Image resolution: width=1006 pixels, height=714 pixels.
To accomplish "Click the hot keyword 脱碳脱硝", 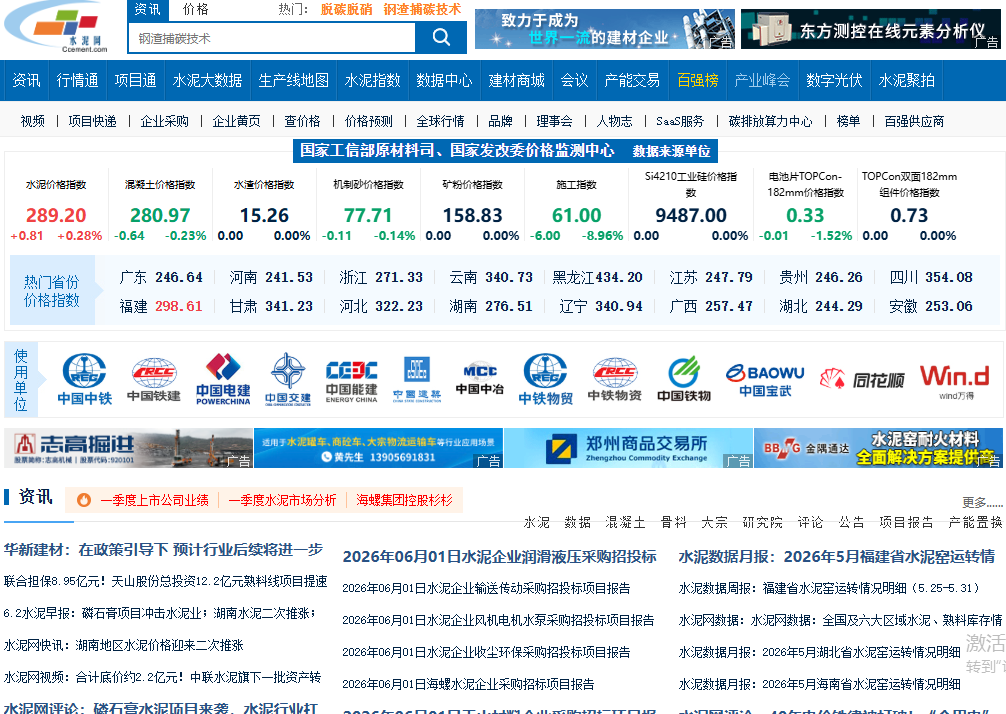I will pos(346,10).
